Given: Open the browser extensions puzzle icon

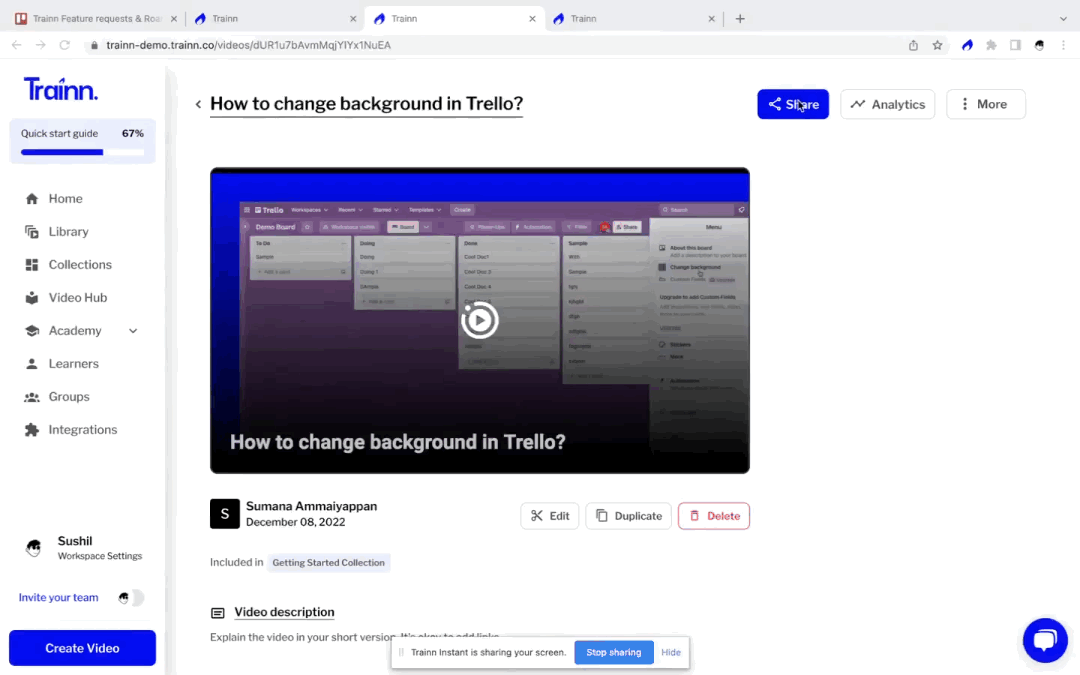Looking at the screenshot, I should tap(991, 45).
